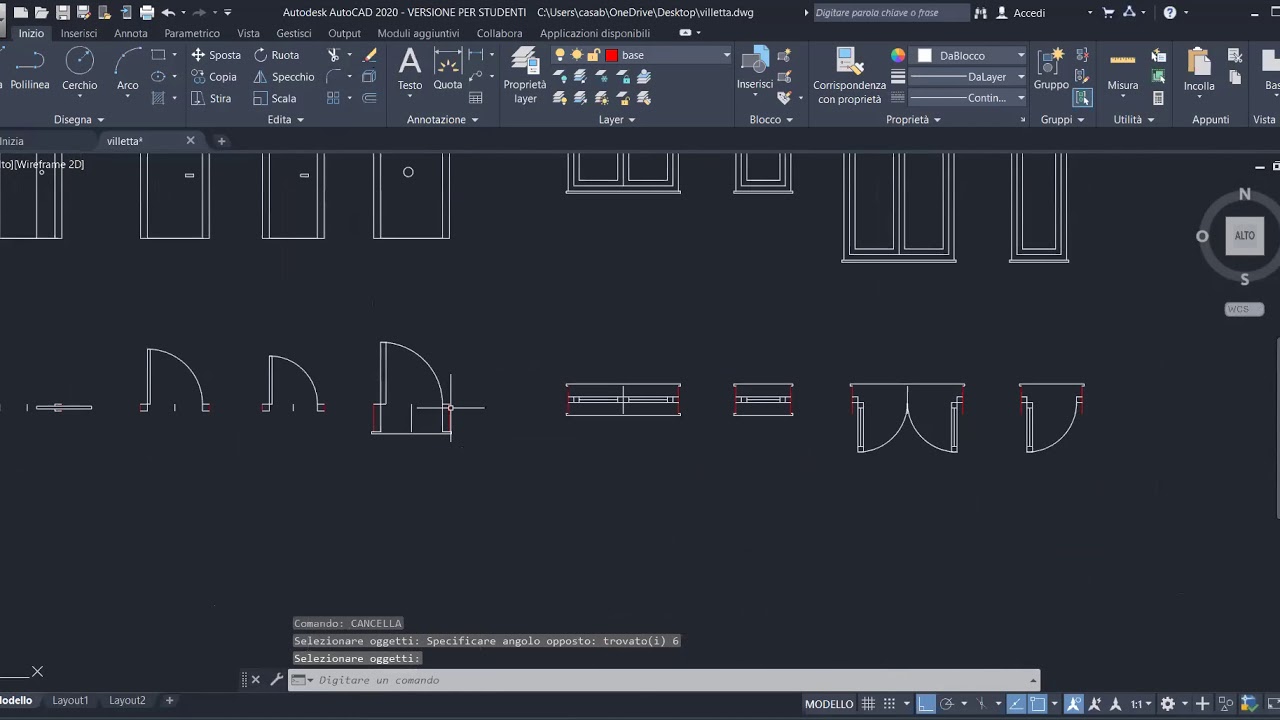Click the MODELLO status bar button

[x=829, y=704]
